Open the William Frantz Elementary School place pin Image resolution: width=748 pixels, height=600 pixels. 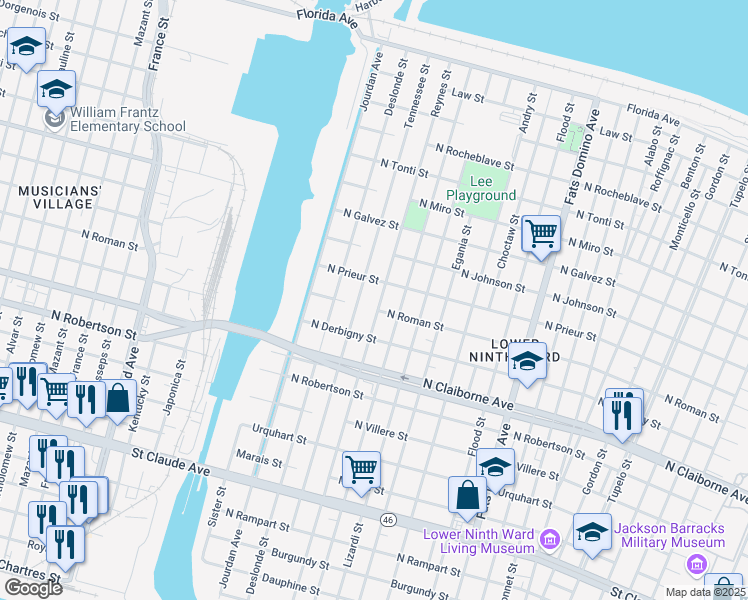click(x=55, y=119)
